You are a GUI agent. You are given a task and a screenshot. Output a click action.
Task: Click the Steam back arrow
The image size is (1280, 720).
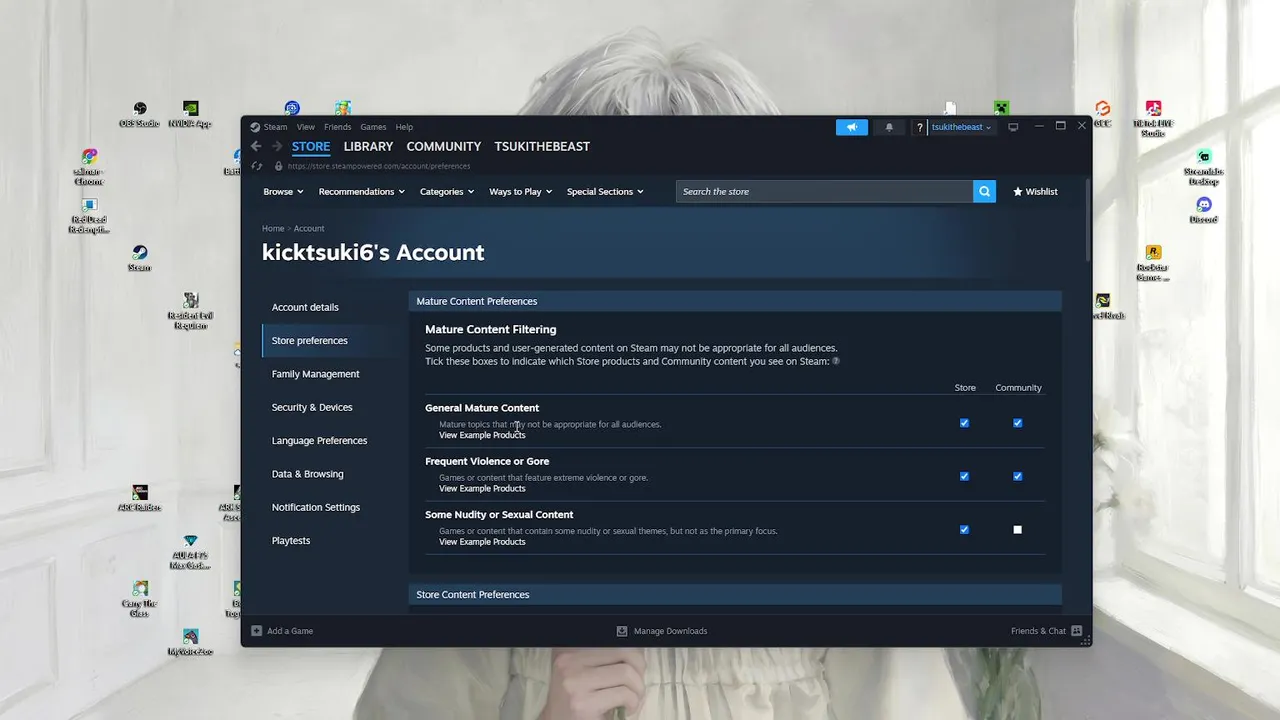(256, 146)
